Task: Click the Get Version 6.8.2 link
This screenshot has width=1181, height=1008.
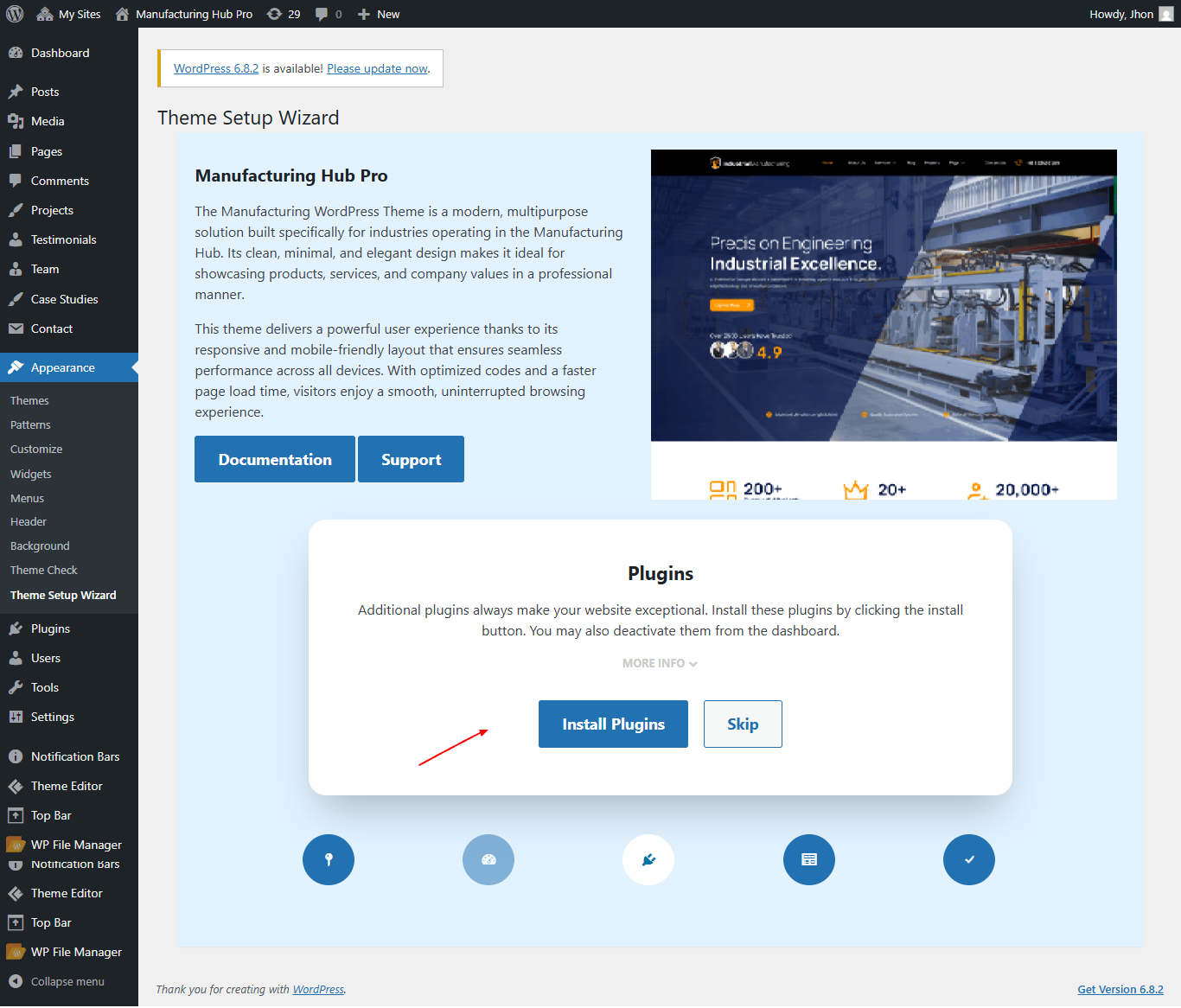Action: 1120,989
